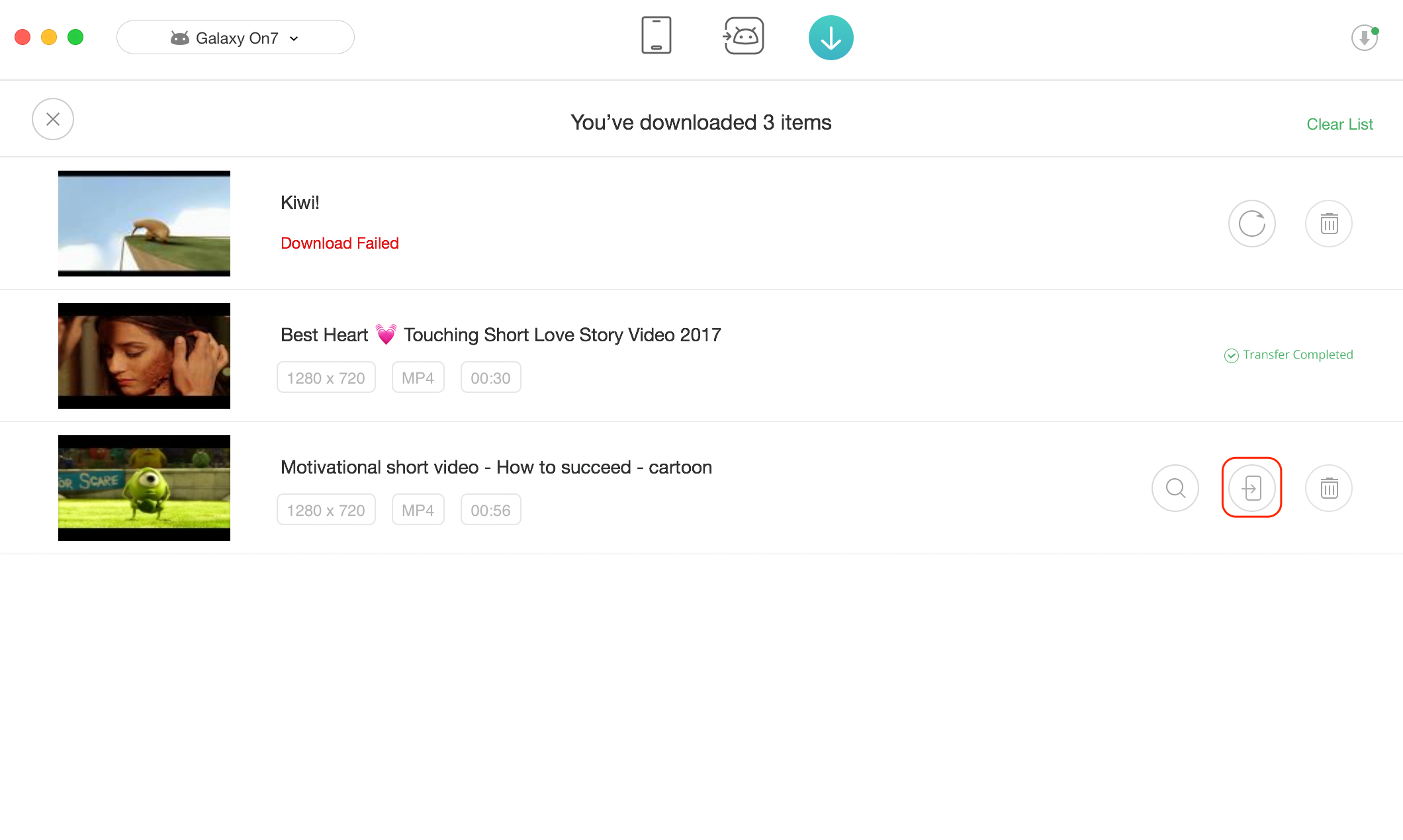1403x840 pixels.
Task: Select Galaxy On7 device dropdown
Action: (234, 38)
